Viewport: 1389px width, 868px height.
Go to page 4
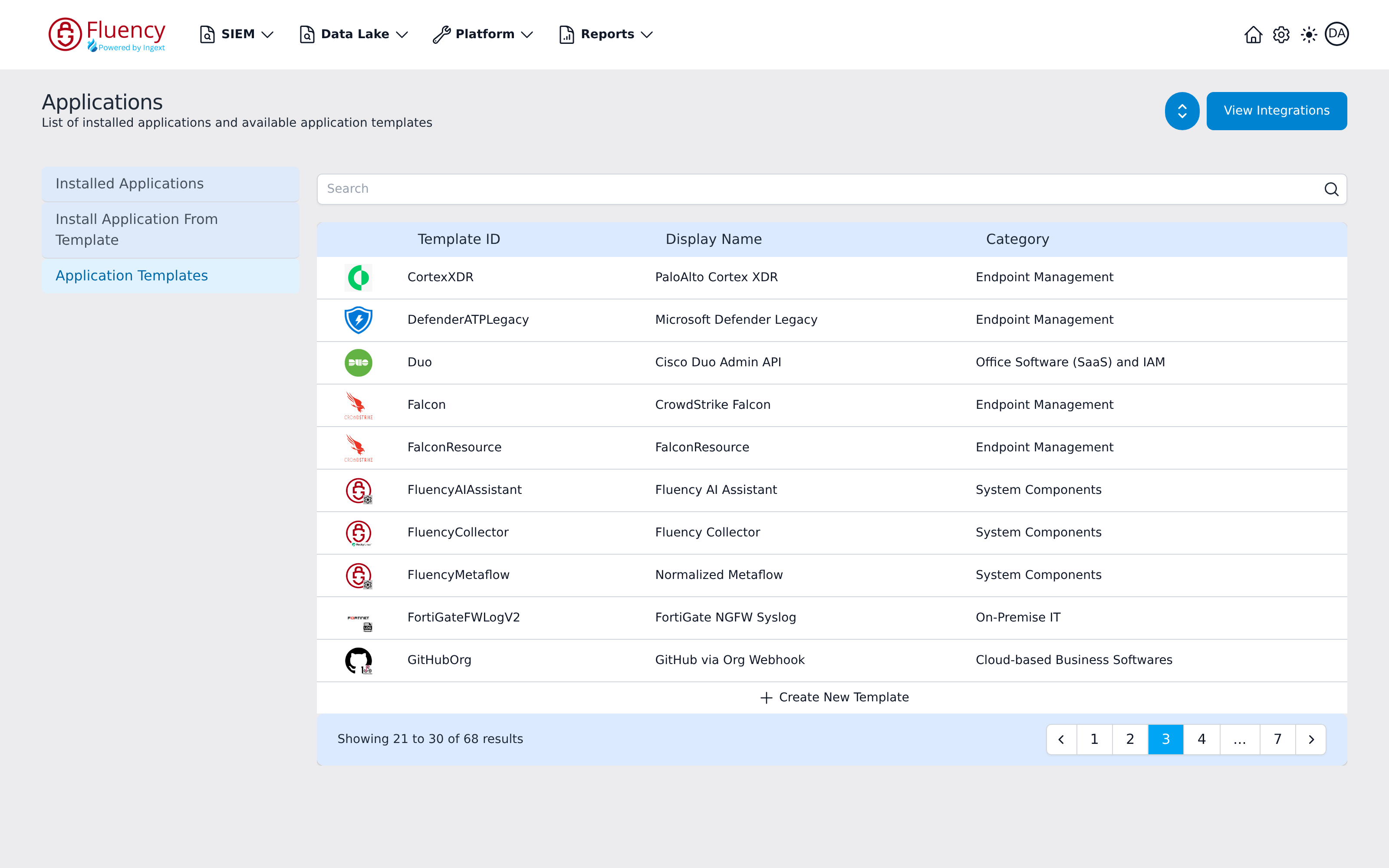pos(1201,740)
